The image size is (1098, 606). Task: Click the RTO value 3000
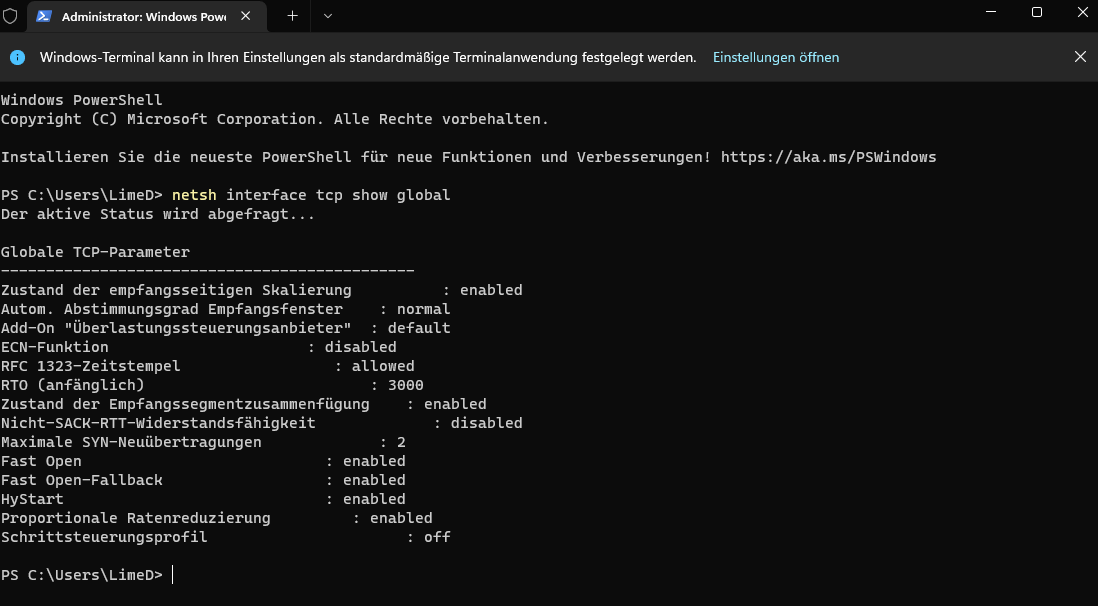[405, 385]
